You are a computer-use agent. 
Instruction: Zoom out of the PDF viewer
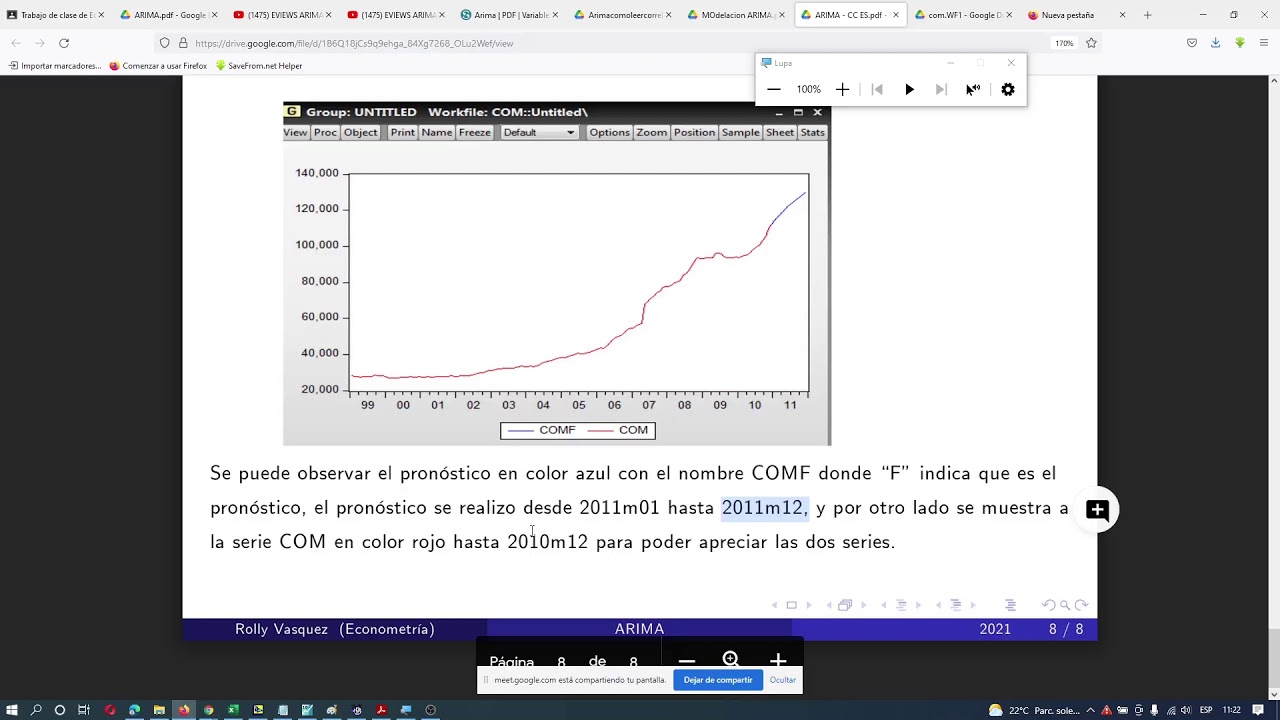click(687, 661)
